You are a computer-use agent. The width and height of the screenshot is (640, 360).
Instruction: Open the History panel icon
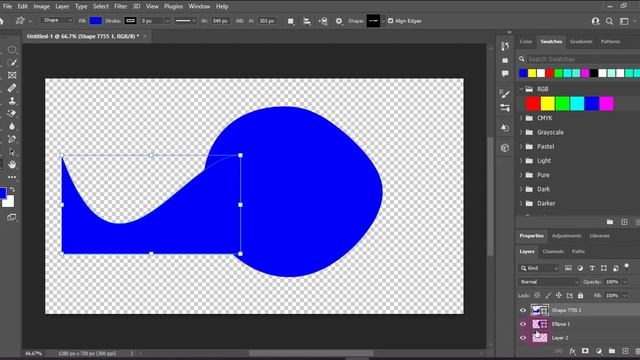click(x=505, y=46)
